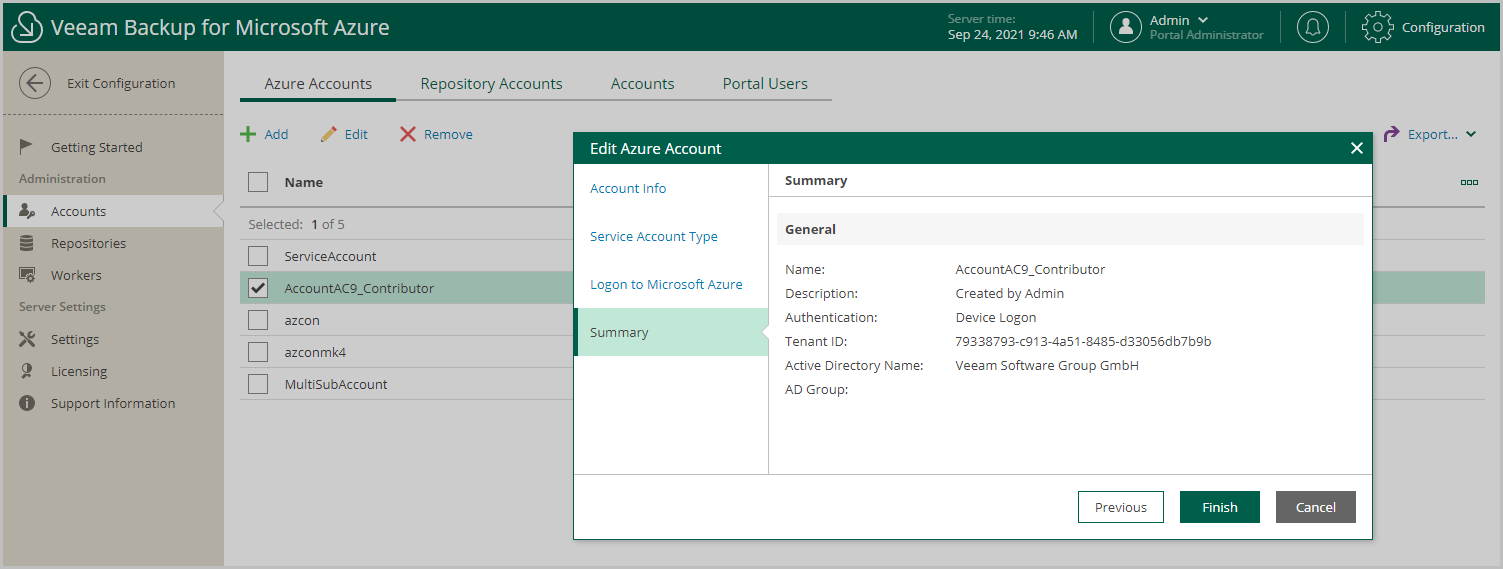Open column chooser icon at table right
This screenshot has height=569, width=1503.
coord(1469,182)
